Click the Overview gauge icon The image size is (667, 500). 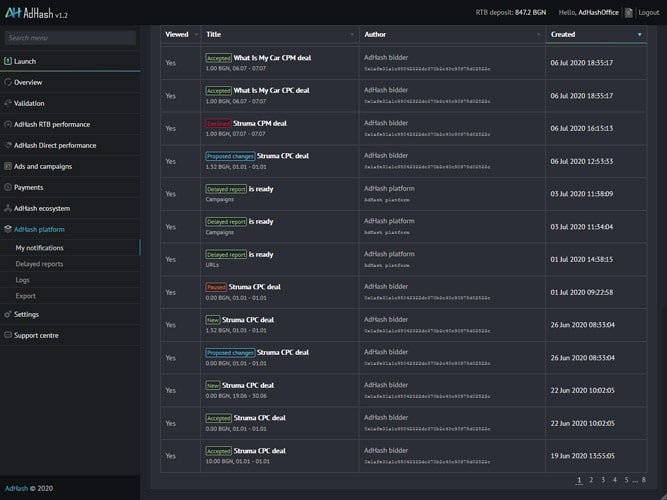point(8,82)
